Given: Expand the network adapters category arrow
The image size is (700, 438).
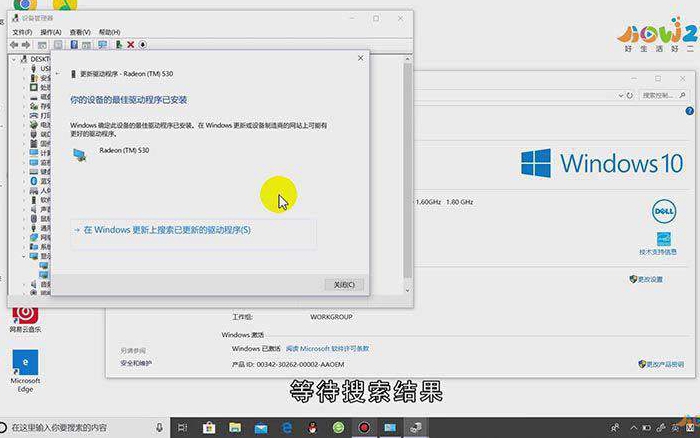Looking at the screenshot, I should coord(24,237).
